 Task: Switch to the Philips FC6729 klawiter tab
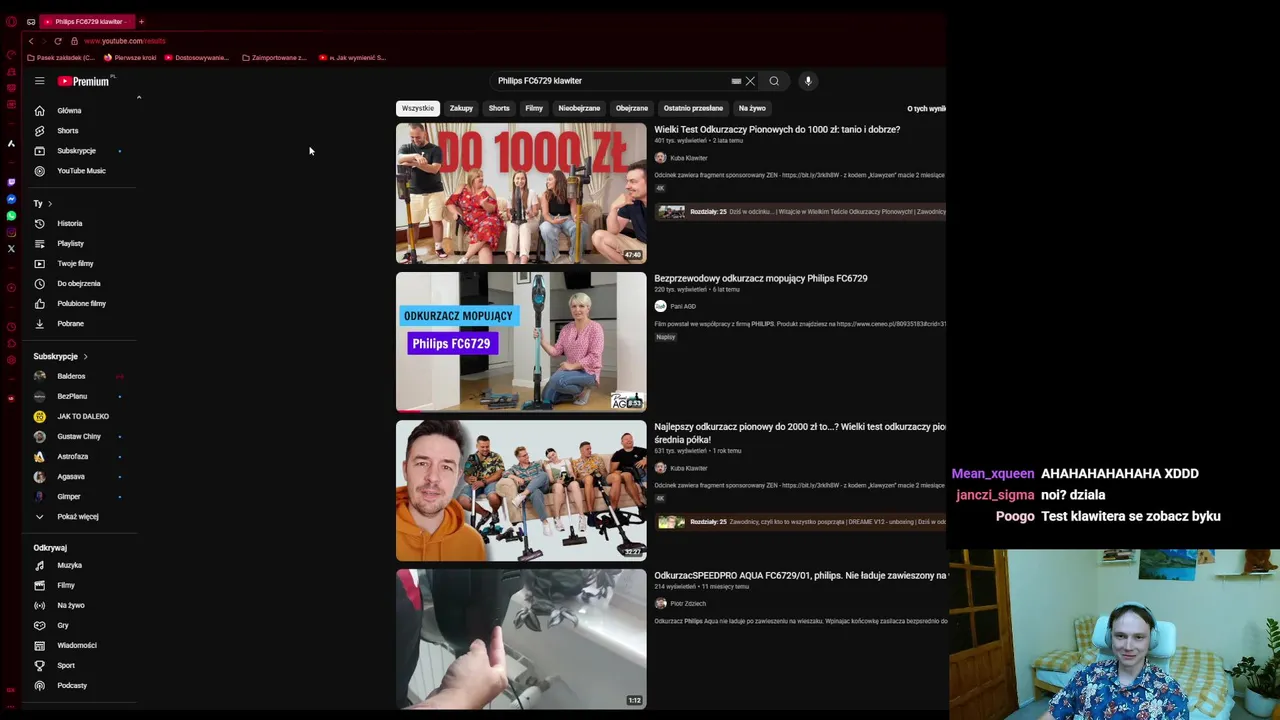88,21
